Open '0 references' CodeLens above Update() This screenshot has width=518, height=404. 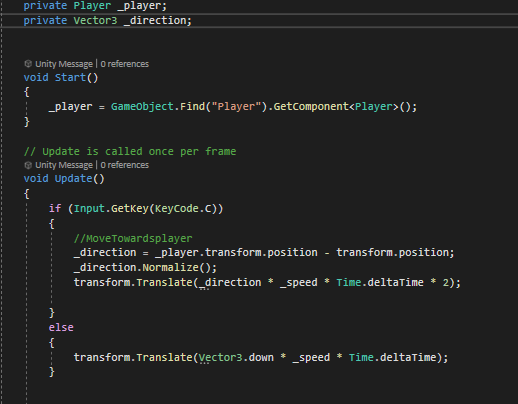click(x=125, y=165)
